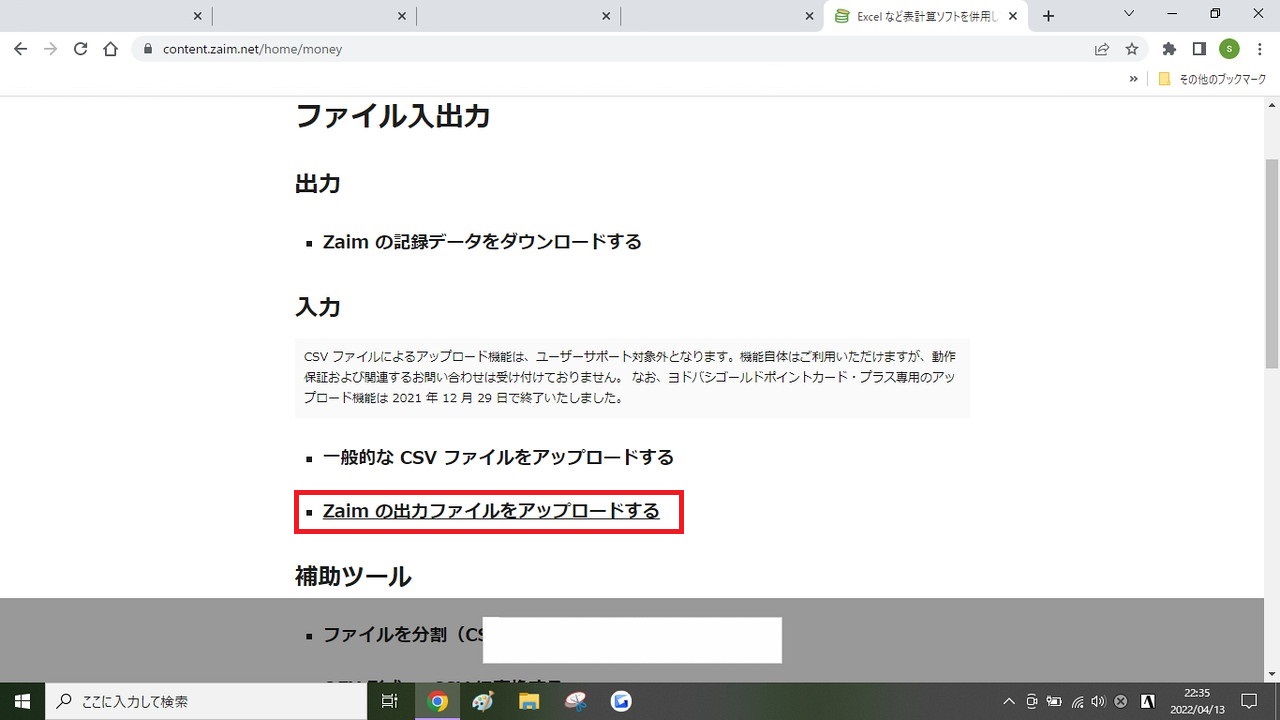Screen dimensions: 1280x720
Task: Open Zaim の出力ファイルをアップロードする link
Action: pyautogui.click(x=491, y=511)
